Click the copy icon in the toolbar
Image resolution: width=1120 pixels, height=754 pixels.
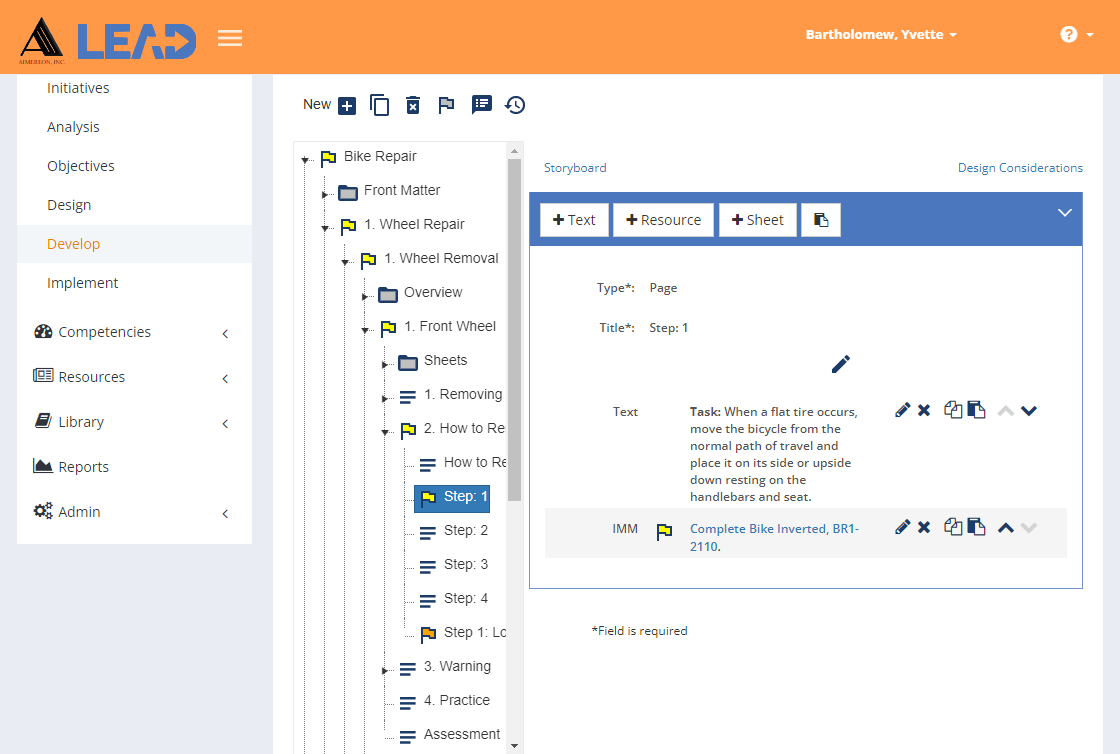[x=379, y=105]
